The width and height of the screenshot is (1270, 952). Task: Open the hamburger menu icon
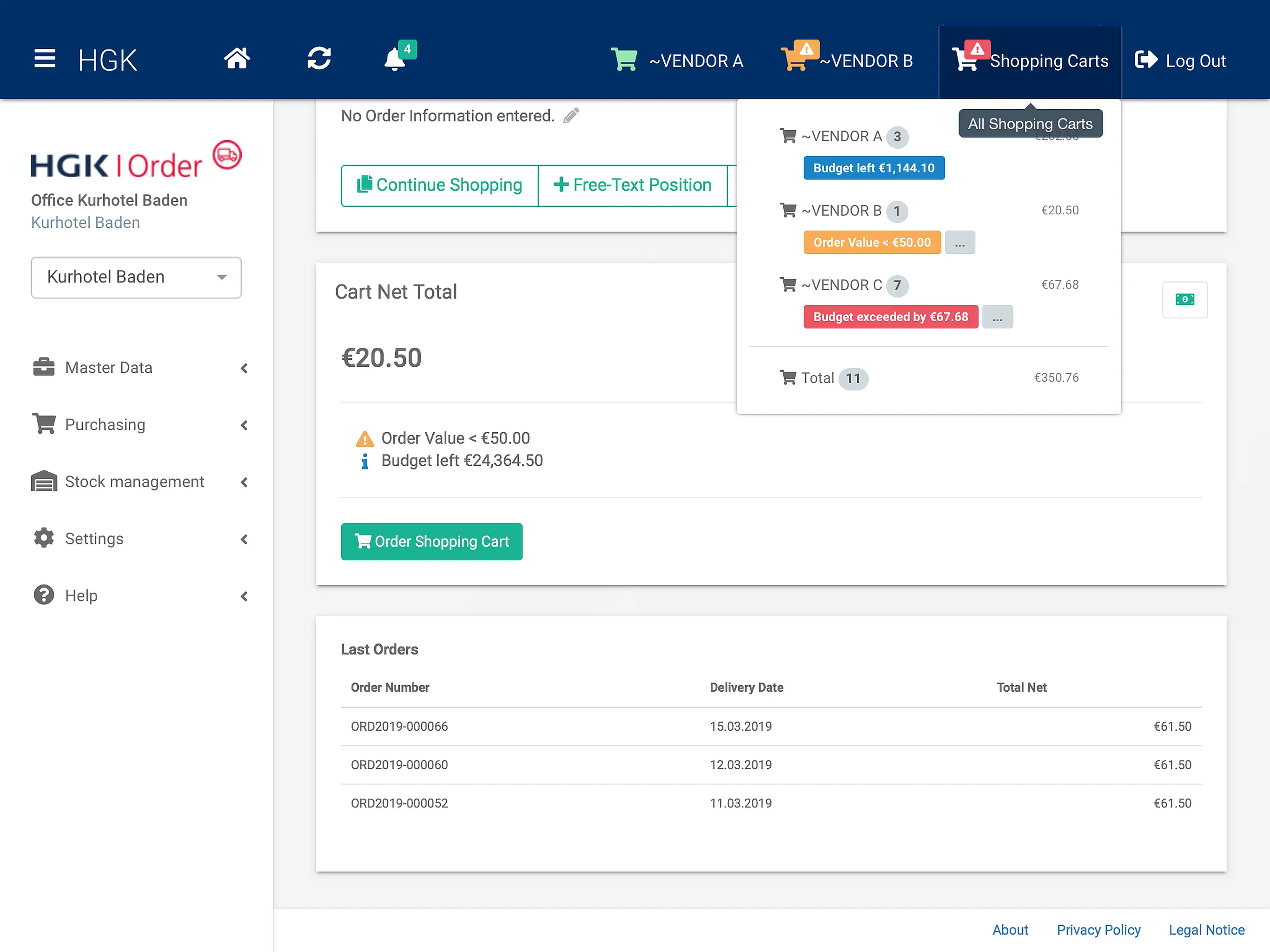point(45,59)
